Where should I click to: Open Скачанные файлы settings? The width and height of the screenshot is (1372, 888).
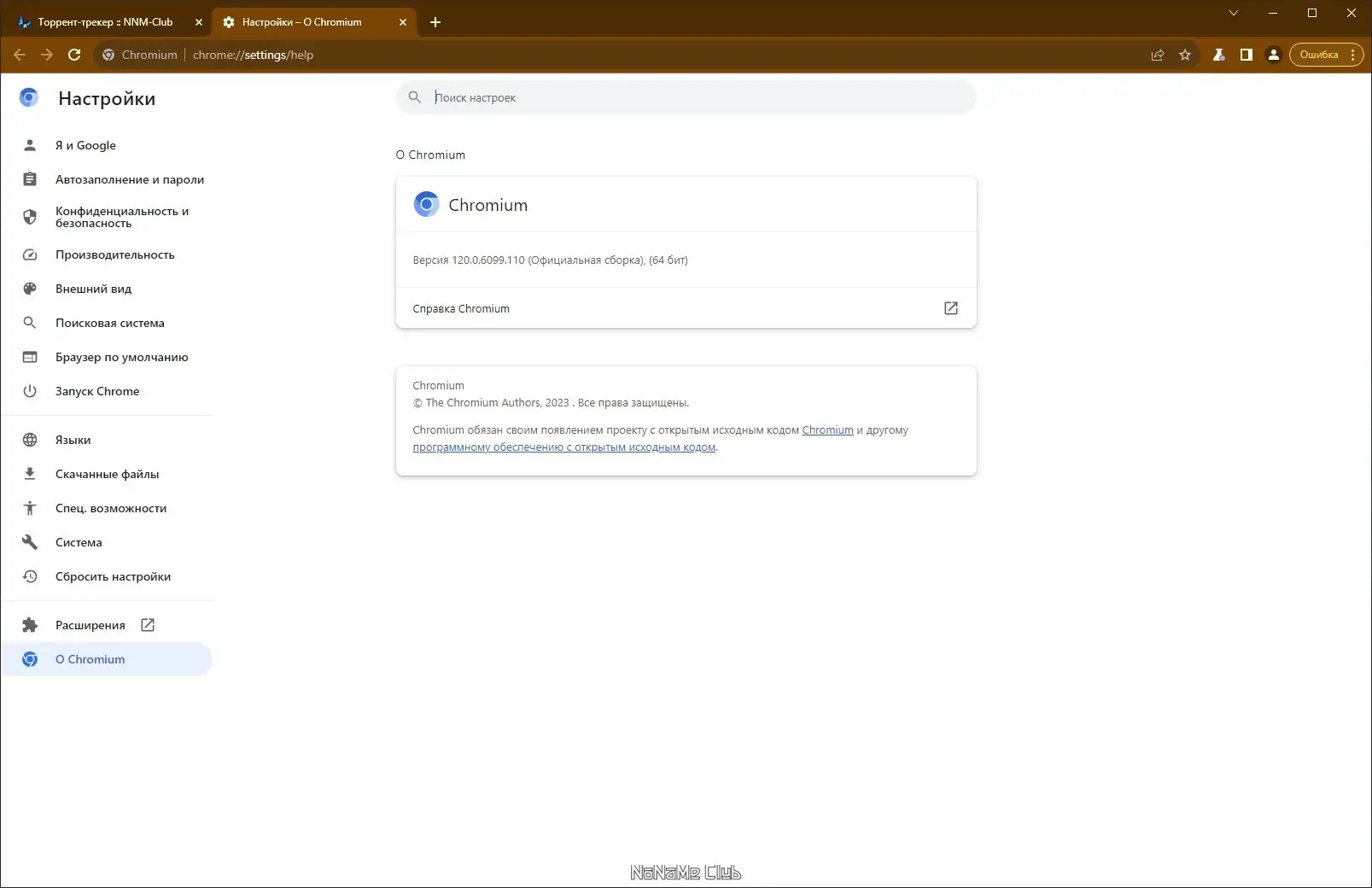108,474
